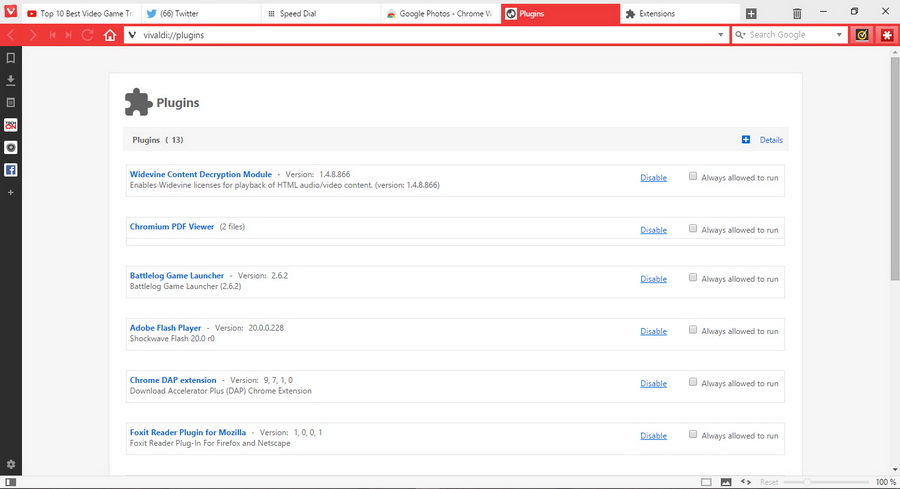
Task: Enable 'Always allowed to run' for Adobe Flash Player
Action: pyautogui.click(x=693, y=330)
